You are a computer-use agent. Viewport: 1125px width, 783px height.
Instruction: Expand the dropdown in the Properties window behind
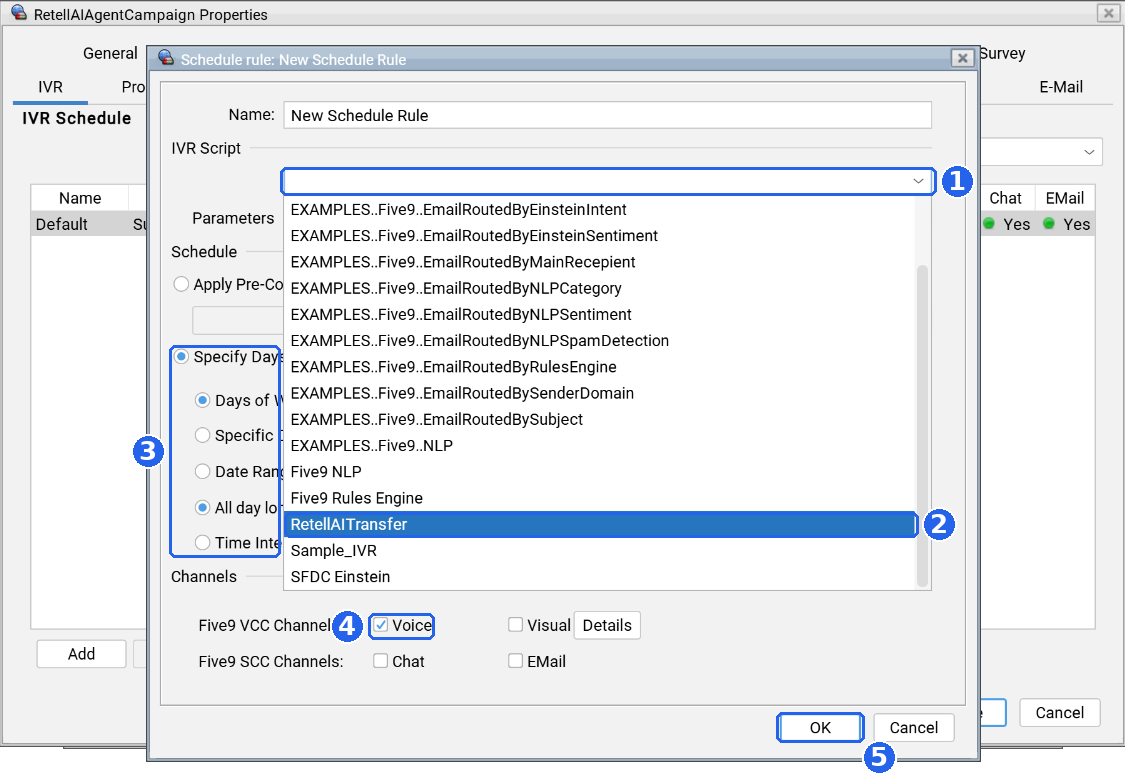point(1089,152)
